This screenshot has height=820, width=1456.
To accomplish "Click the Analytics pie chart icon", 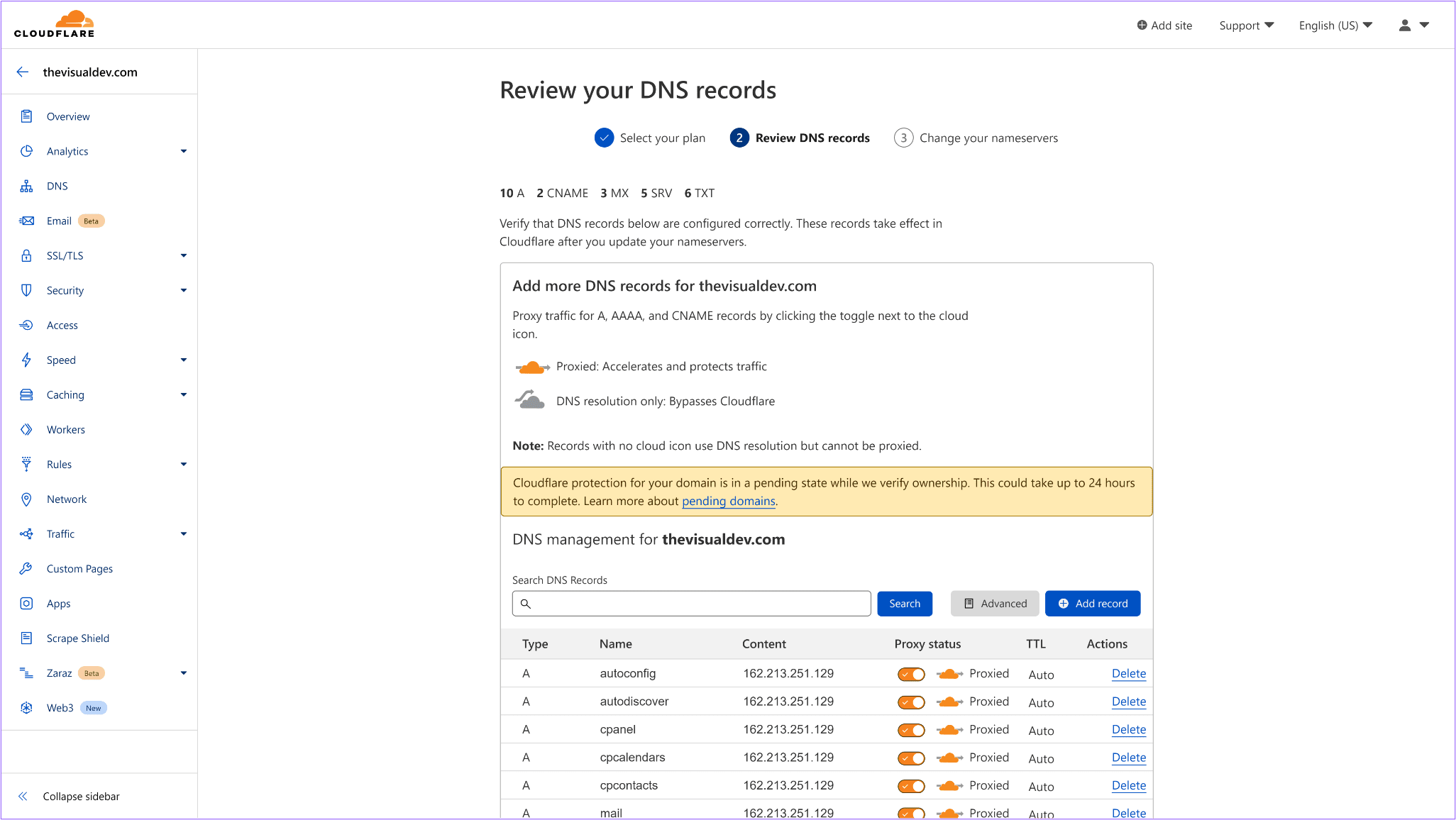I will click(26, 151).
